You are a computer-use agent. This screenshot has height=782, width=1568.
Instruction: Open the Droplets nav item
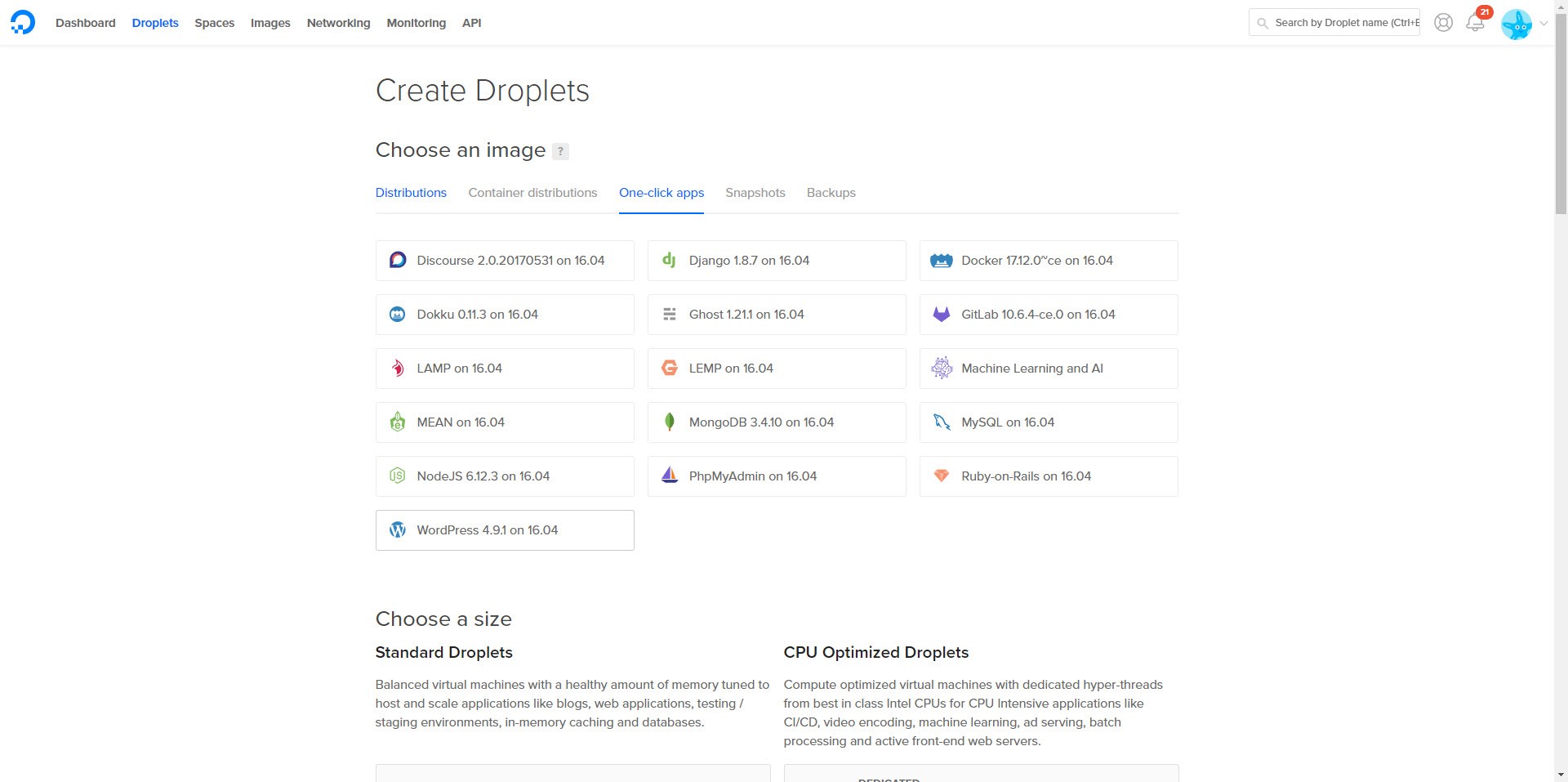[x=155, y=23]
